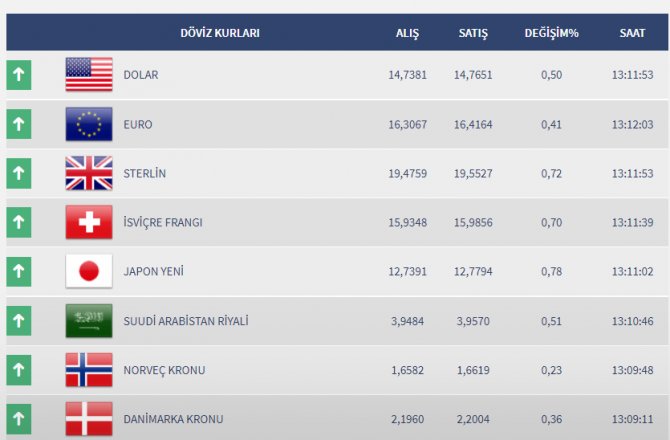Open the DOLAR currency link
670x440 pixels.
[x=140, y=75]
